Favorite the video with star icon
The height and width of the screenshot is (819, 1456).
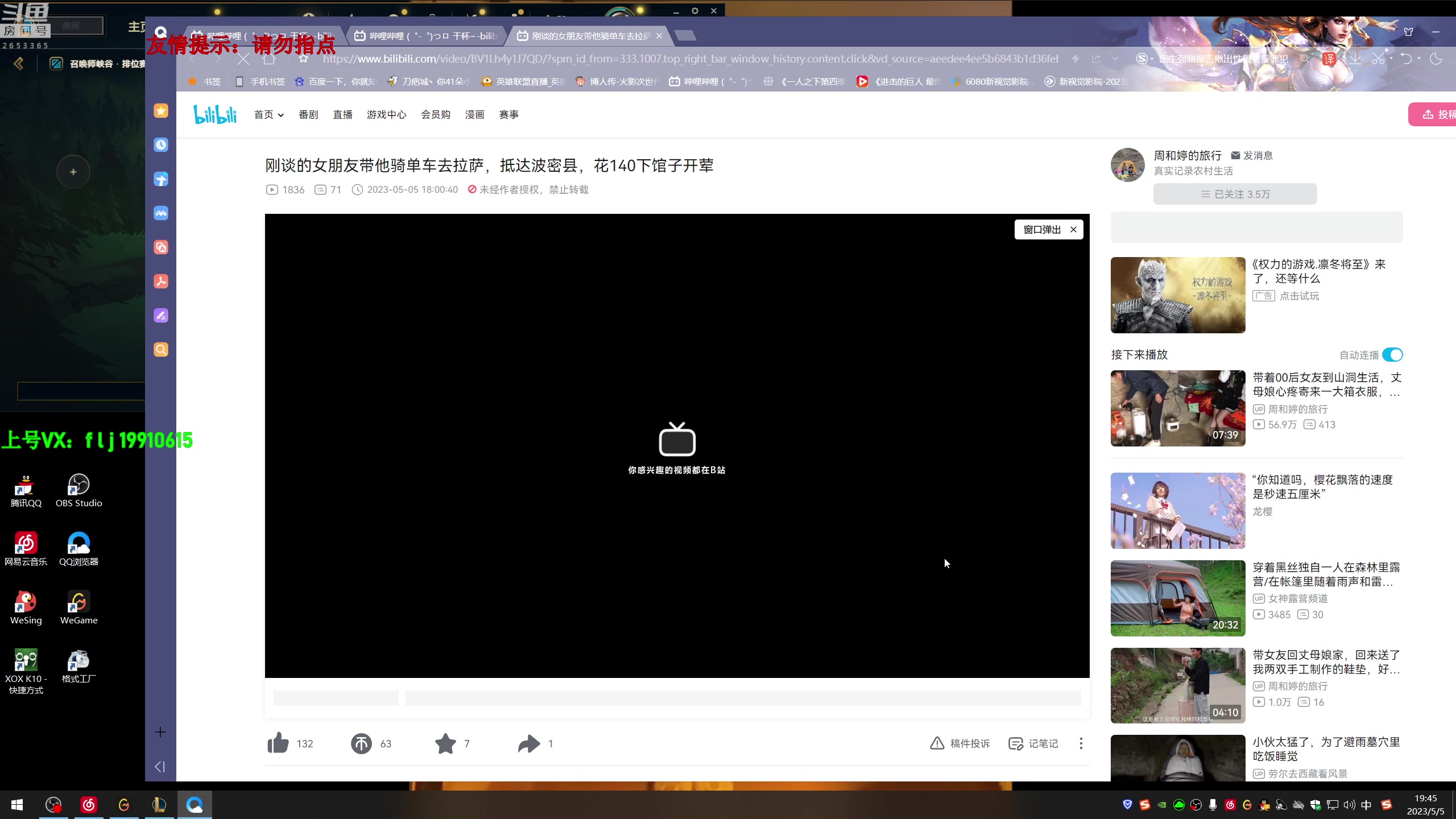click(x=445, y=743)
